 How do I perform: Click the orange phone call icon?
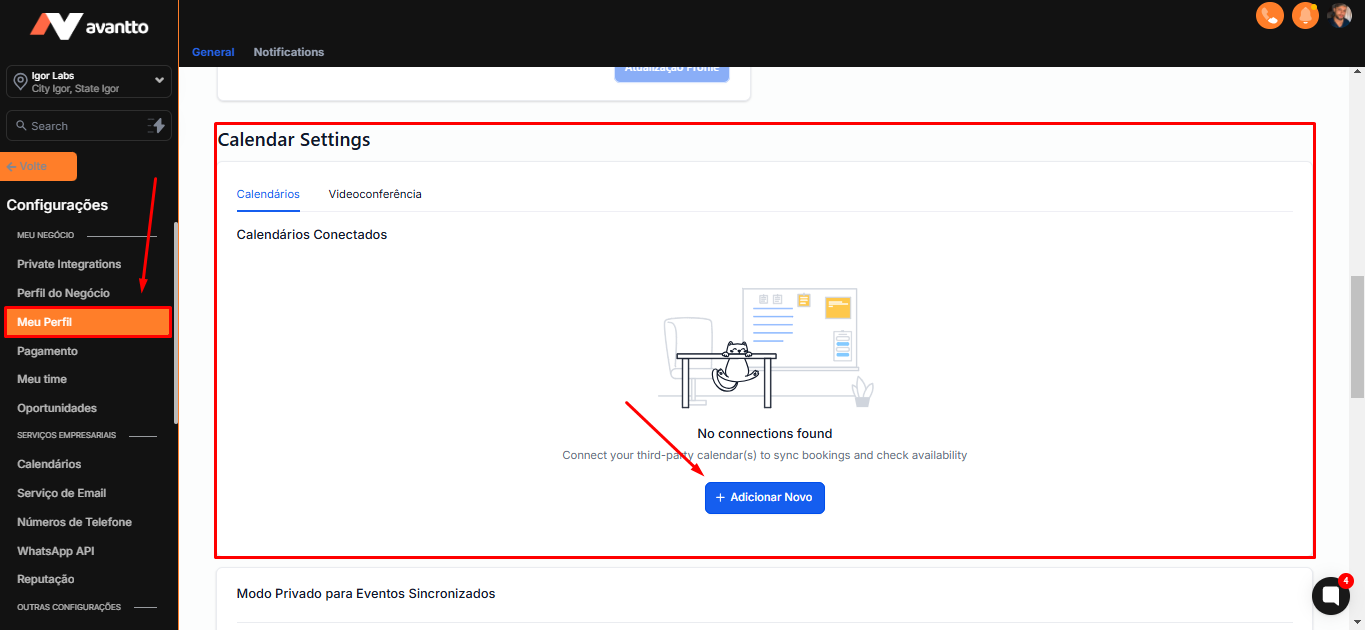pos(1269,15)
